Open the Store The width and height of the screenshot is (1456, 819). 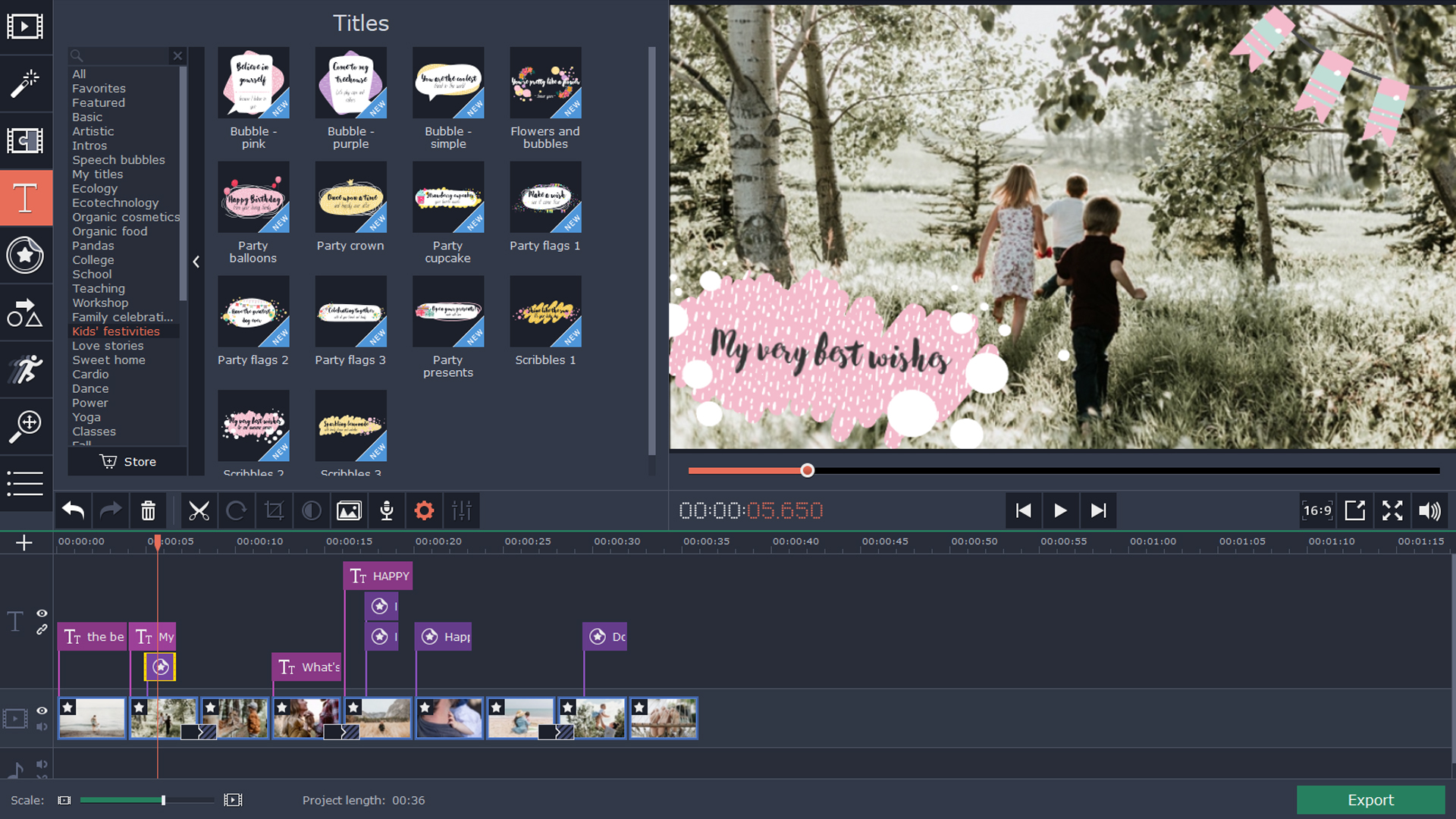tap(127, 461)
